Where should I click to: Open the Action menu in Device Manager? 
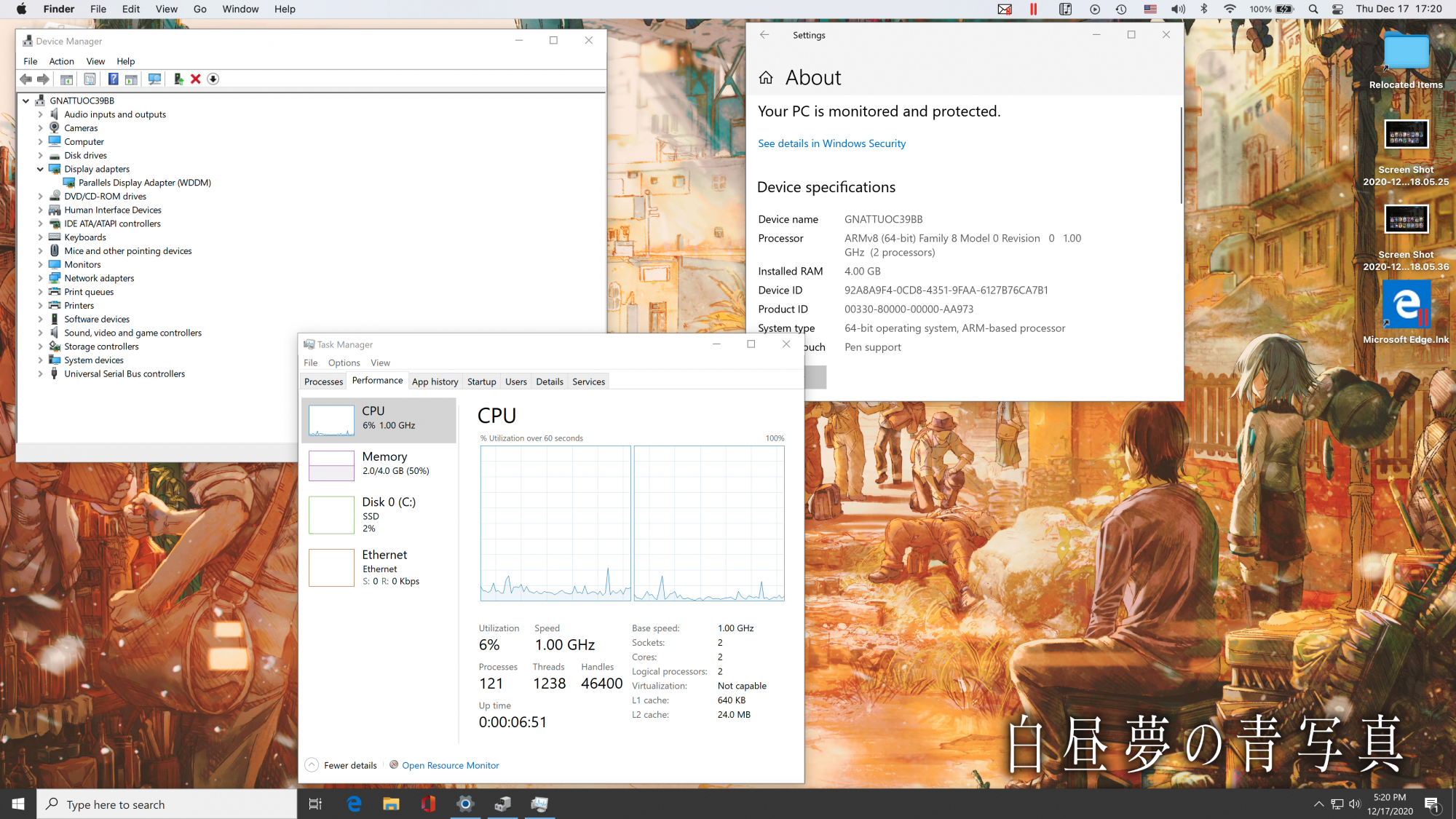pyautogui.click(x=61, y=61)
